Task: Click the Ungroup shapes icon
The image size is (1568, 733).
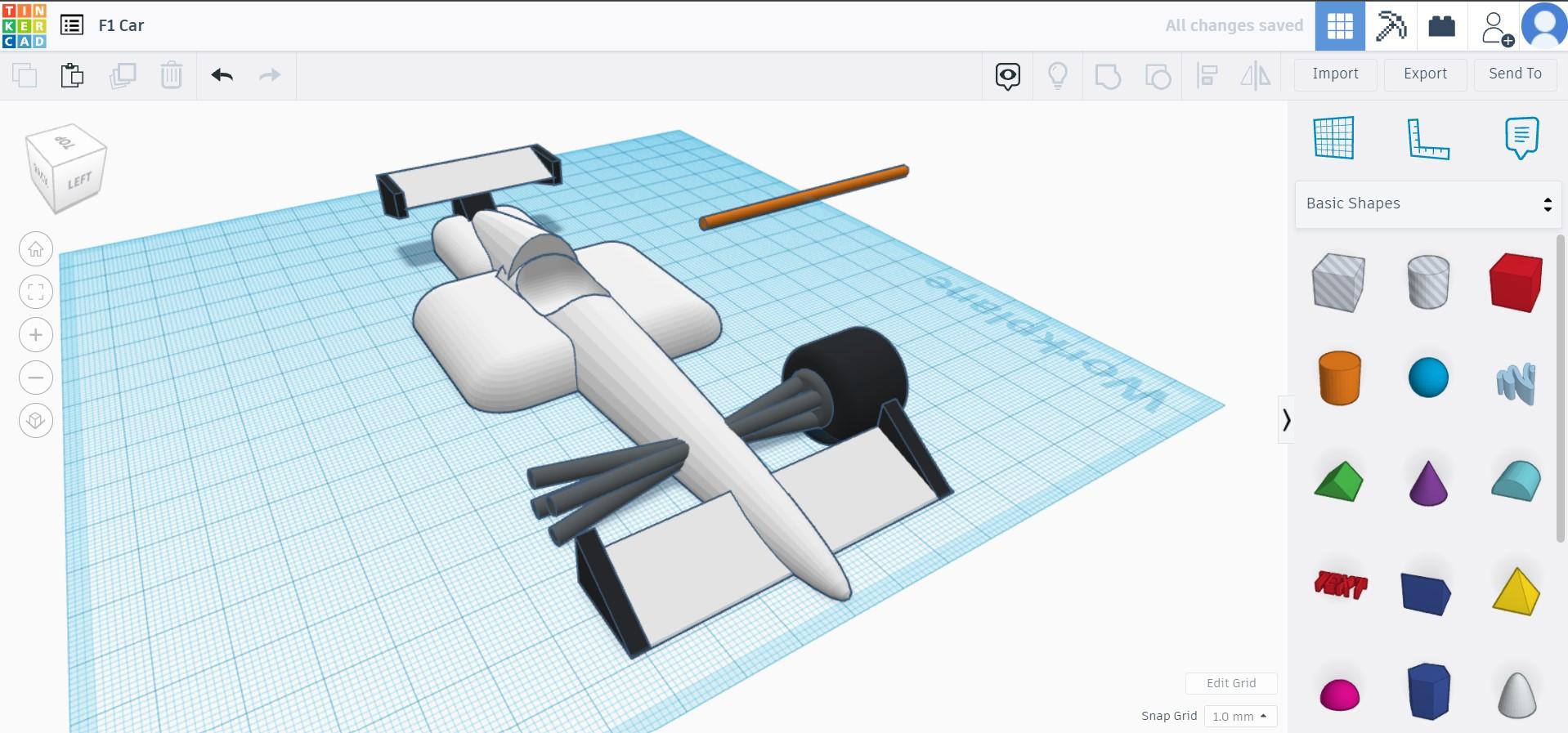Action: click(x=1158, y=76)
